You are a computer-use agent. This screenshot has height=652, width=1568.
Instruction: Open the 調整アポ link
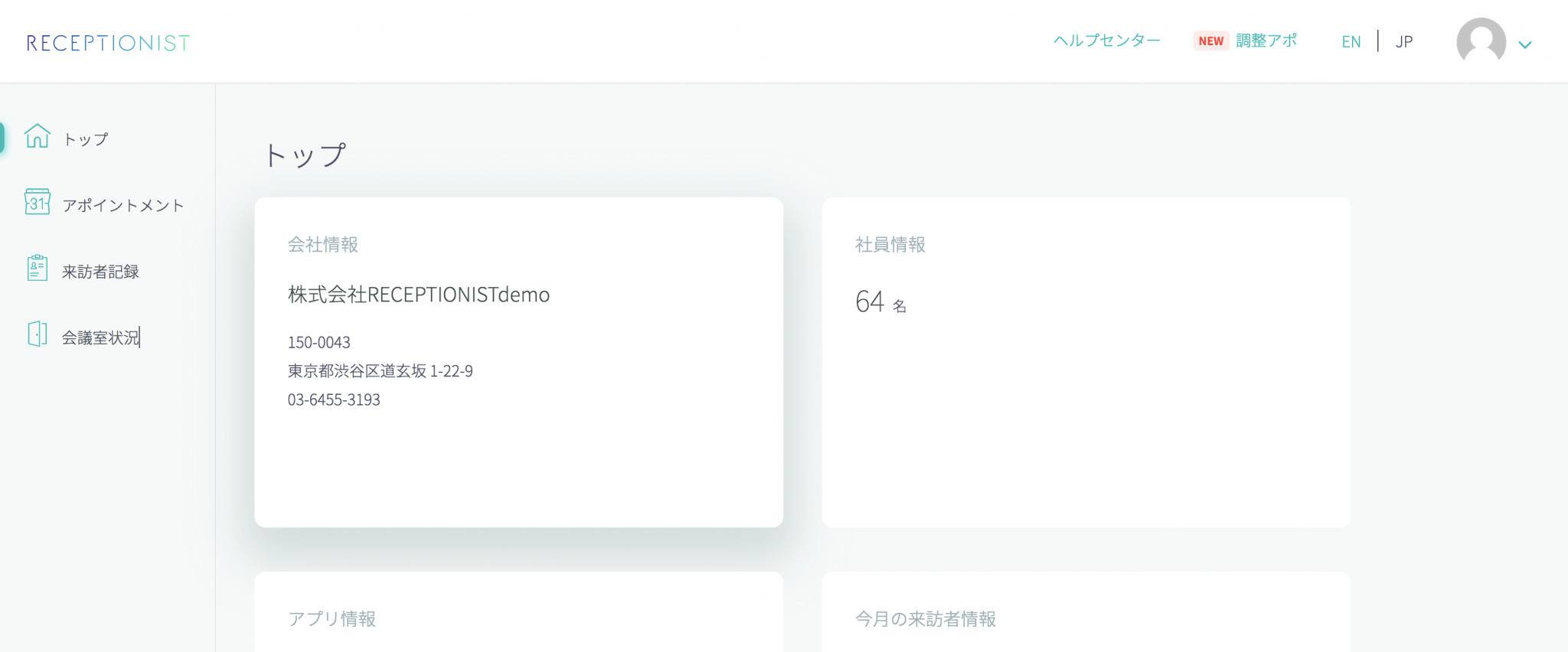1266,41
